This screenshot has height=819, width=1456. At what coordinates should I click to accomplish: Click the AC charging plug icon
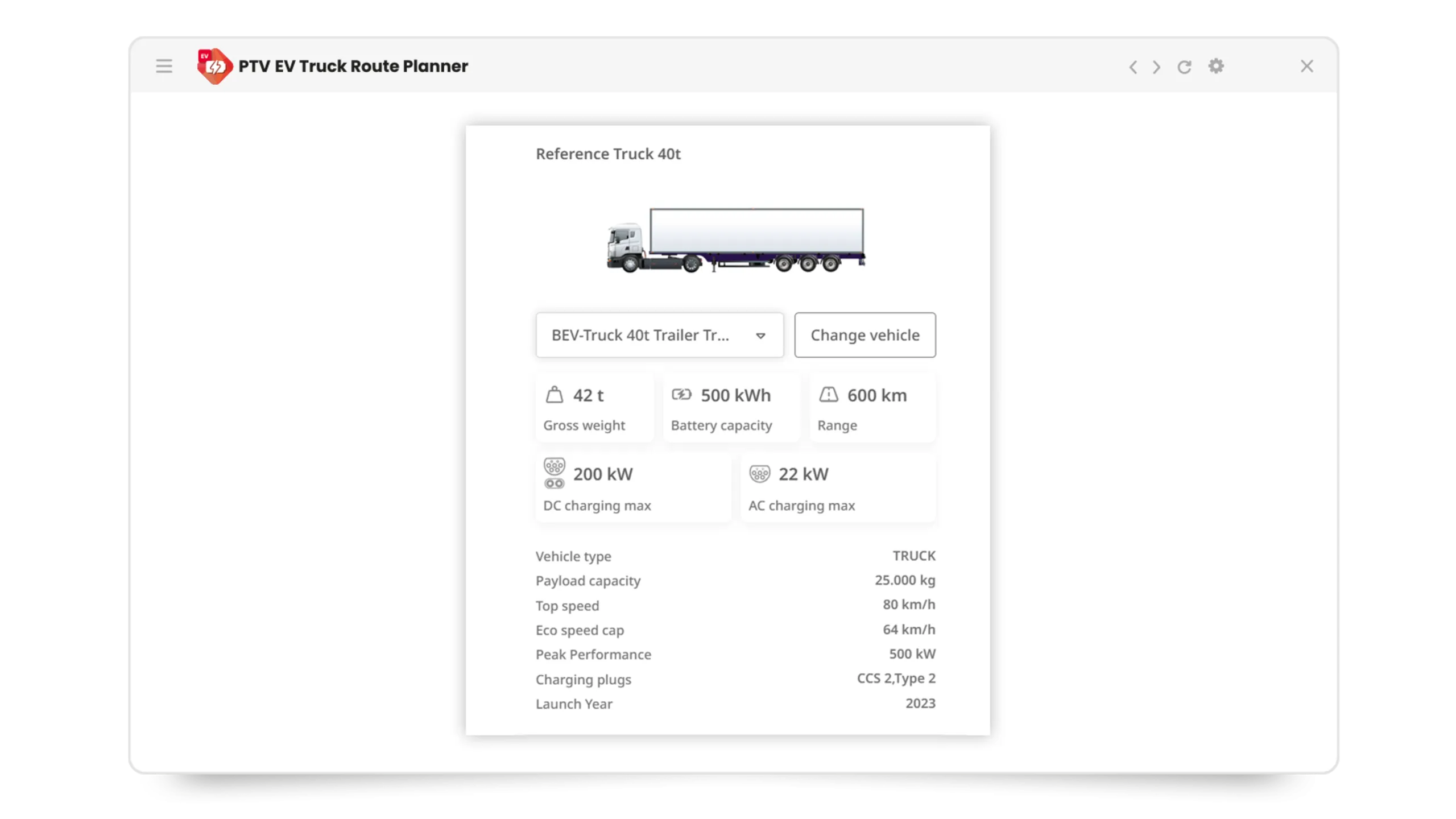[x=760, y=474]
